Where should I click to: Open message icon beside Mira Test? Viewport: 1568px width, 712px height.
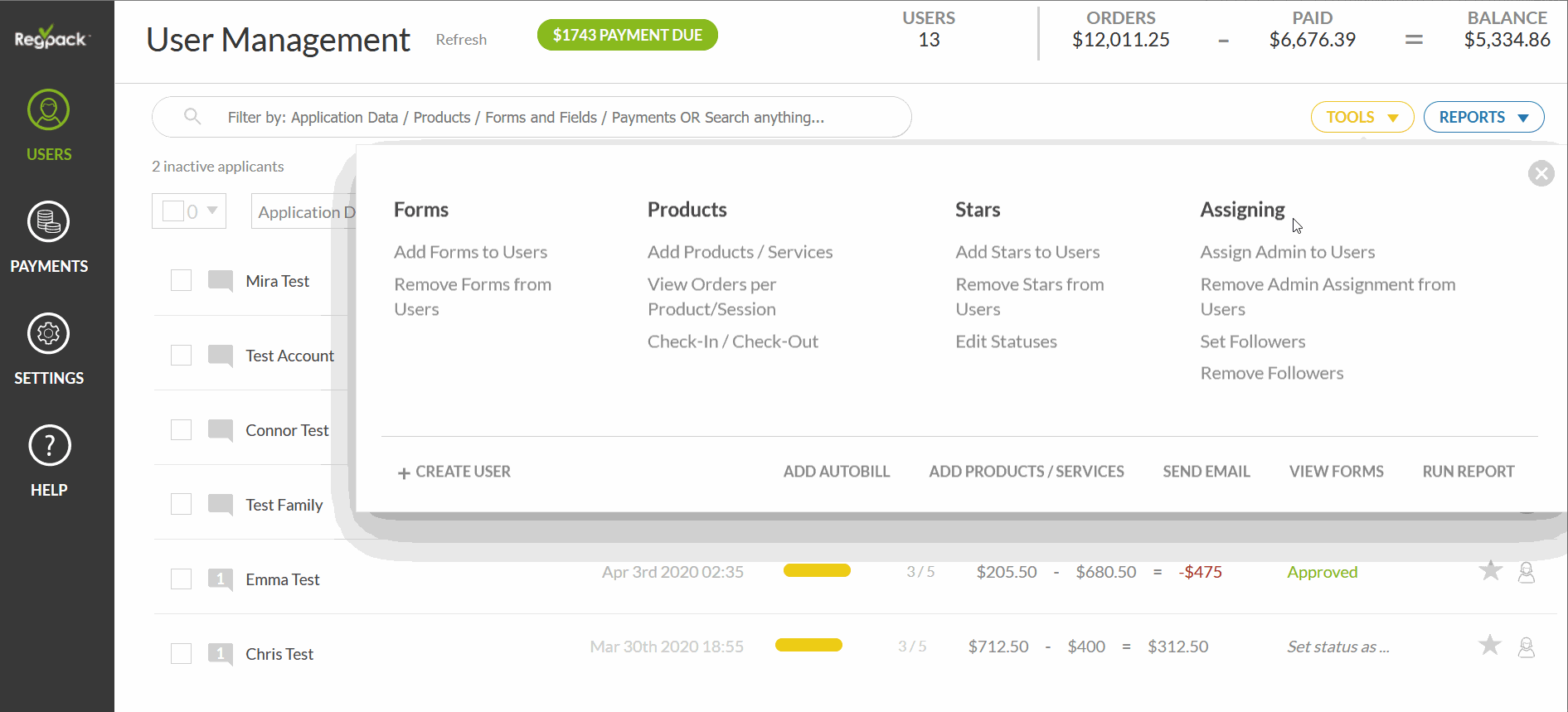coord(221,281)
